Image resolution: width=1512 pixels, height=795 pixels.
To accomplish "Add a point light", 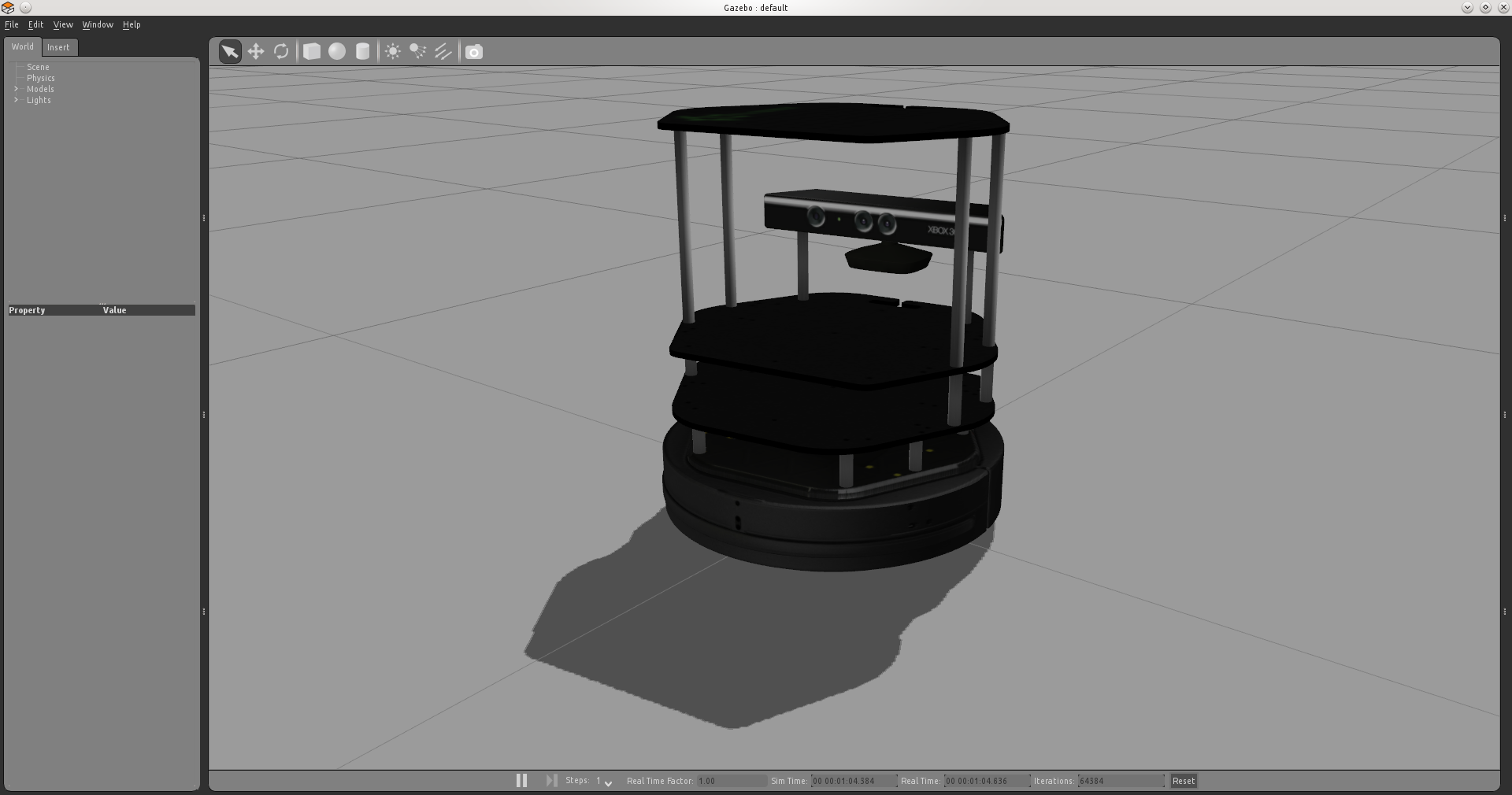I will click(392, 51).
